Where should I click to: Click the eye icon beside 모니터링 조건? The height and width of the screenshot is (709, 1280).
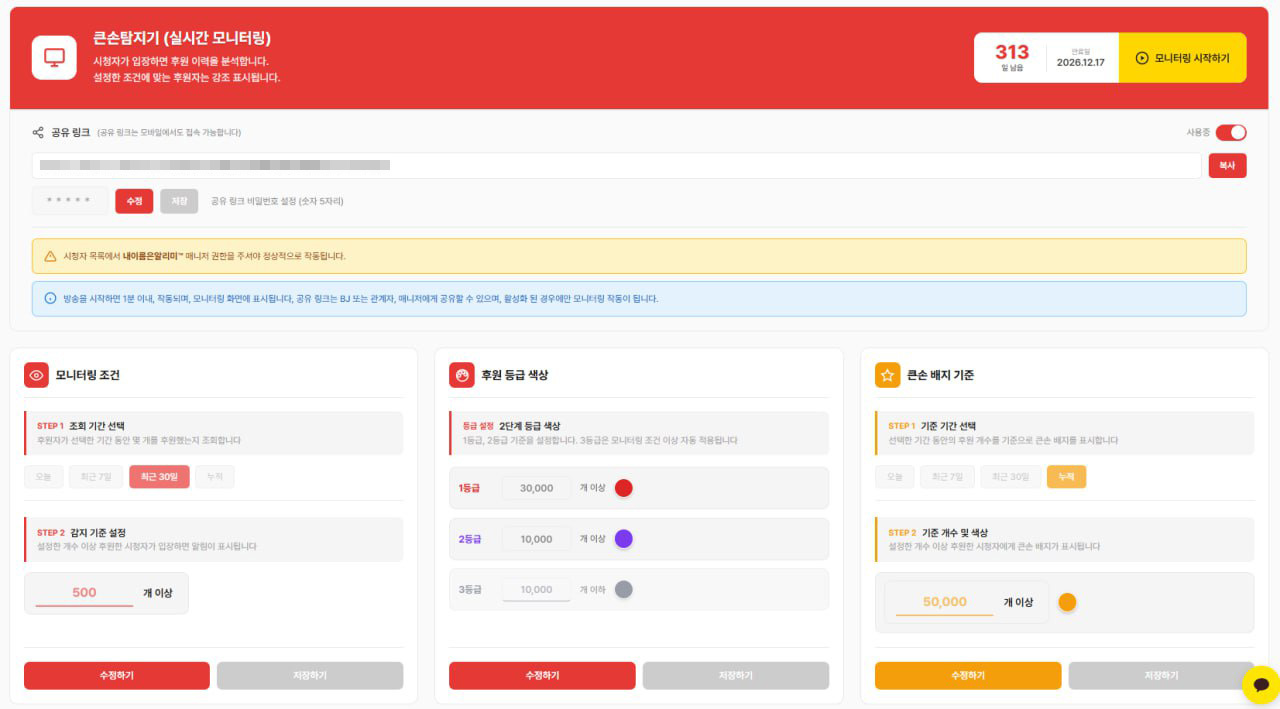(x=37, y=375)
